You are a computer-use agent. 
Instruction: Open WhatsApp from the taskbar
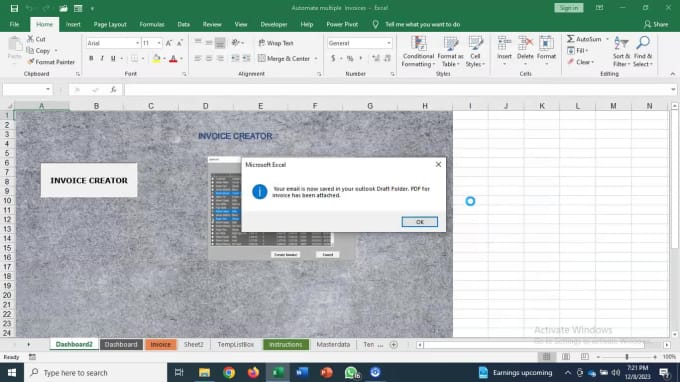pyautogui.click(x=351, y=372)
